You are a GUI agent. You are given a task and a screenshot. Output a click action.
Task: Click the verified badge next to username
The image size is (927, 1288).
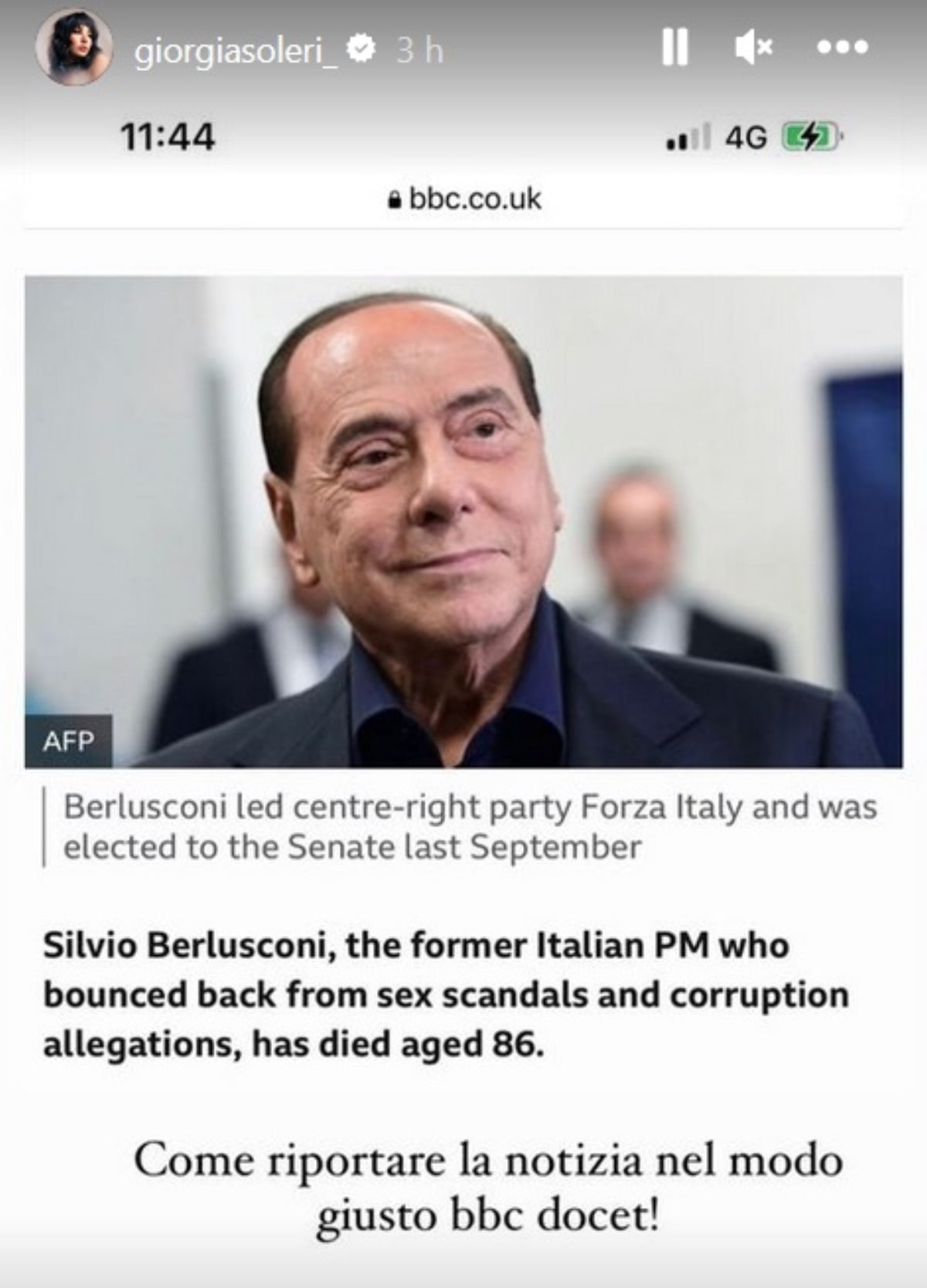[362, 50]
